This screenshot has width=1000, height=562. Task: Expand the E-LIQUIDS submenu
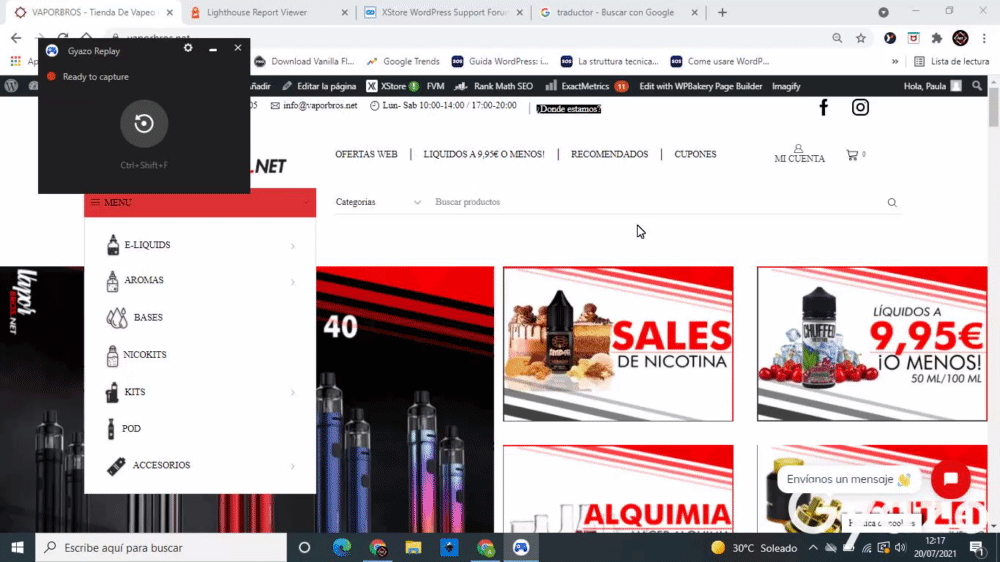(x=293, y=246)
